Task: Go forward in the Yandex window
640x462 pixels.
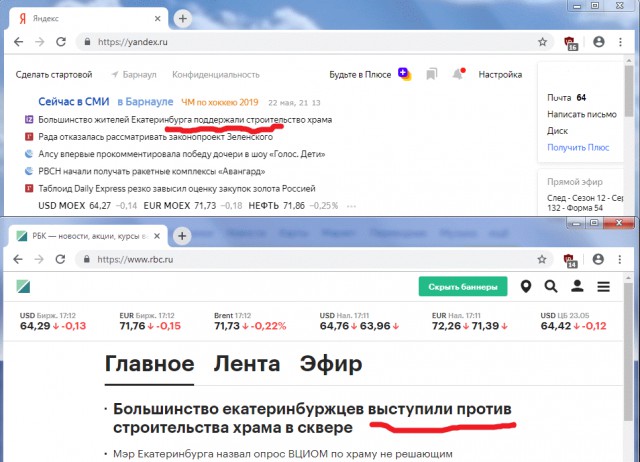Action: pos(40,42)
